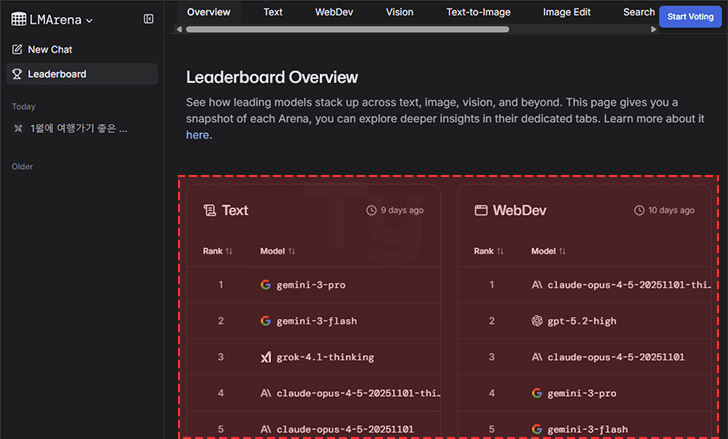Image resolution: width=728 pixels, height=439 pixels.
Task: Click Anthropic icon for rank 1 in WebDev card
Action: tap(537, 284)
